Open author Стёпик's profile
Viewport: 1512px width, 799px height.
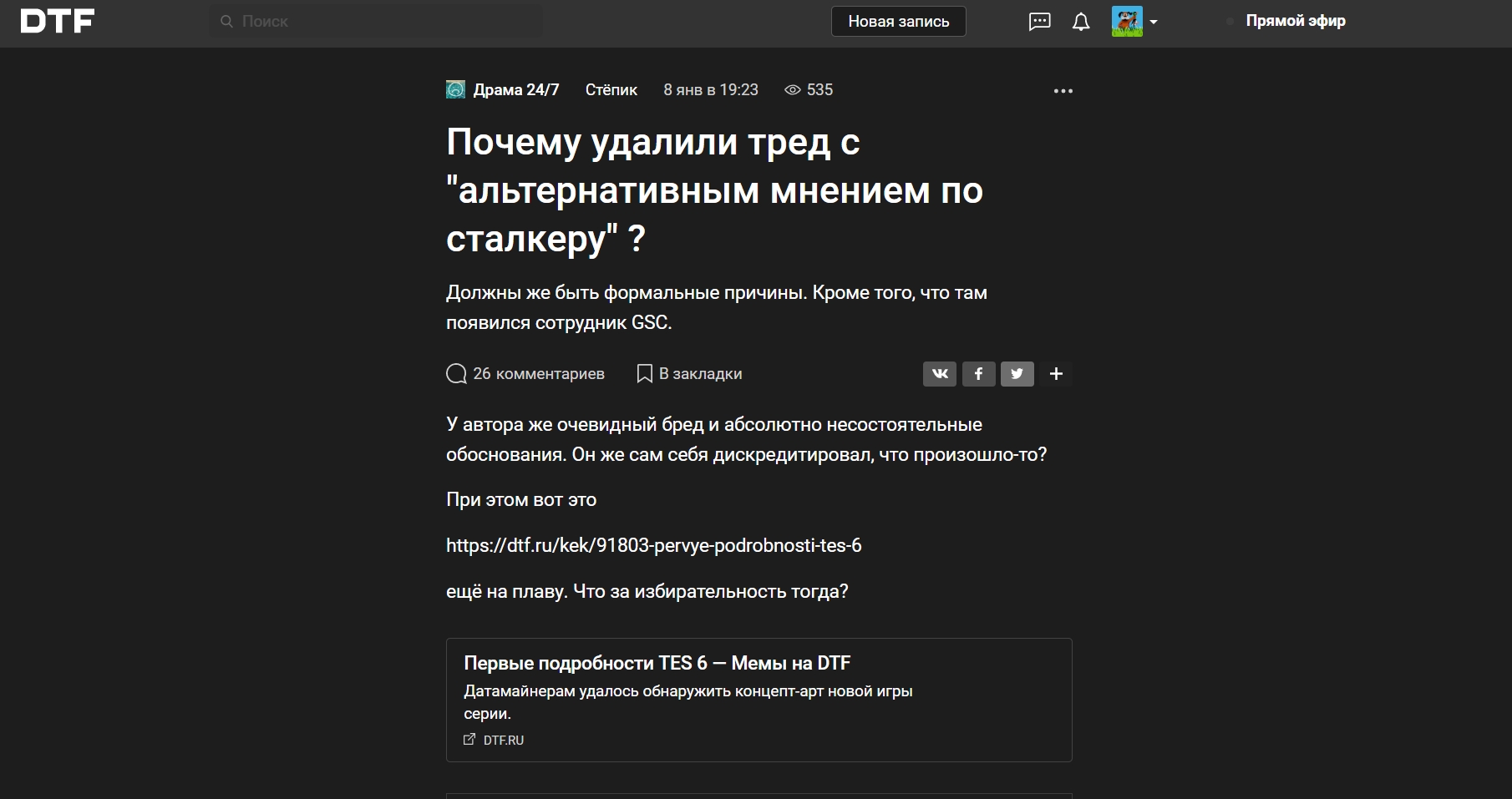pyautogui.click(x=611, y=90)
